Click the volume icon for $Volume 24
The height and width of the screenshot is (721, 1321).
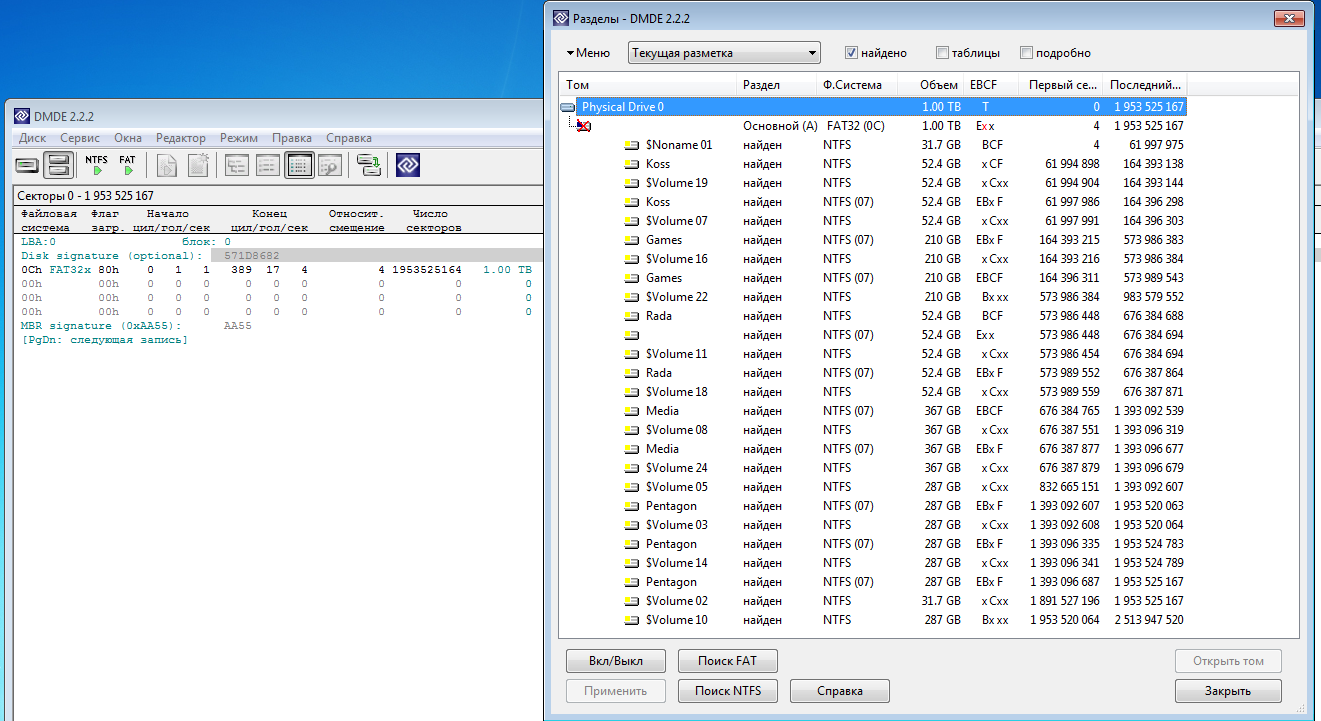tap(631, 468)
